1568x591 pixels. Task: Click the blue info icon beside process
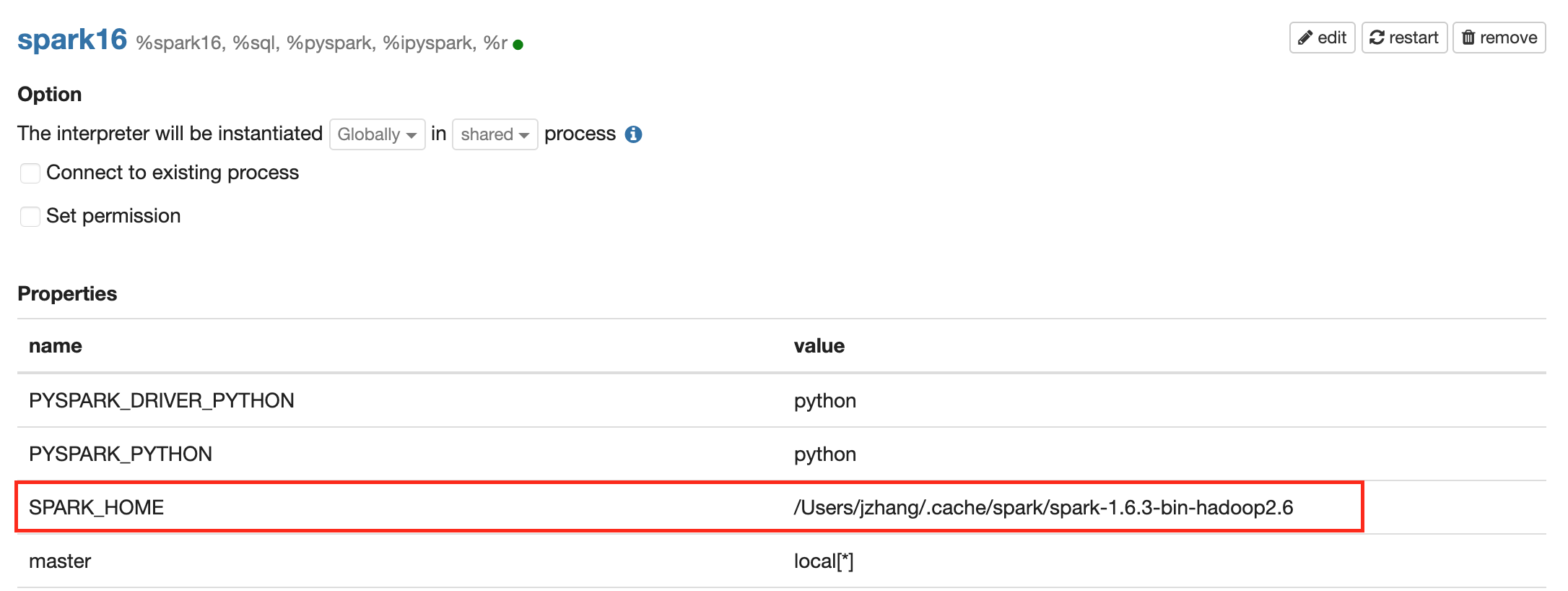pyautogui.click(x=633, y=134)
